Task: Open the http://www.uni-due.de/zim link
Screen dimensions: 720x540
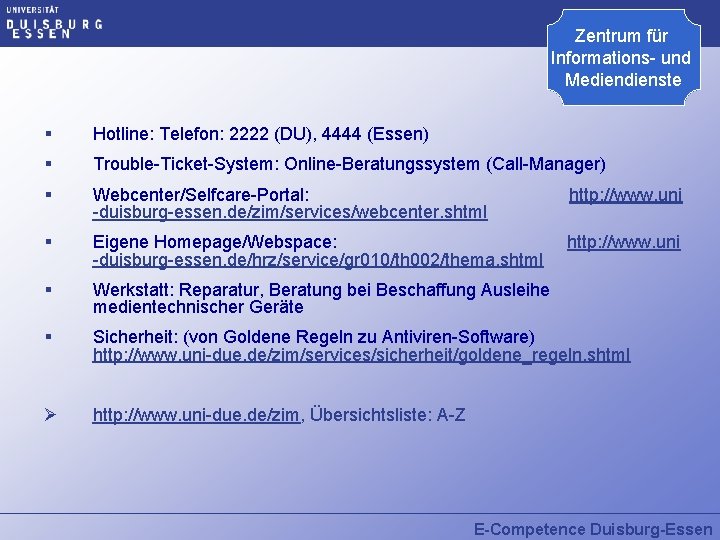Action: pyautogui.click(x=196, y=415)
